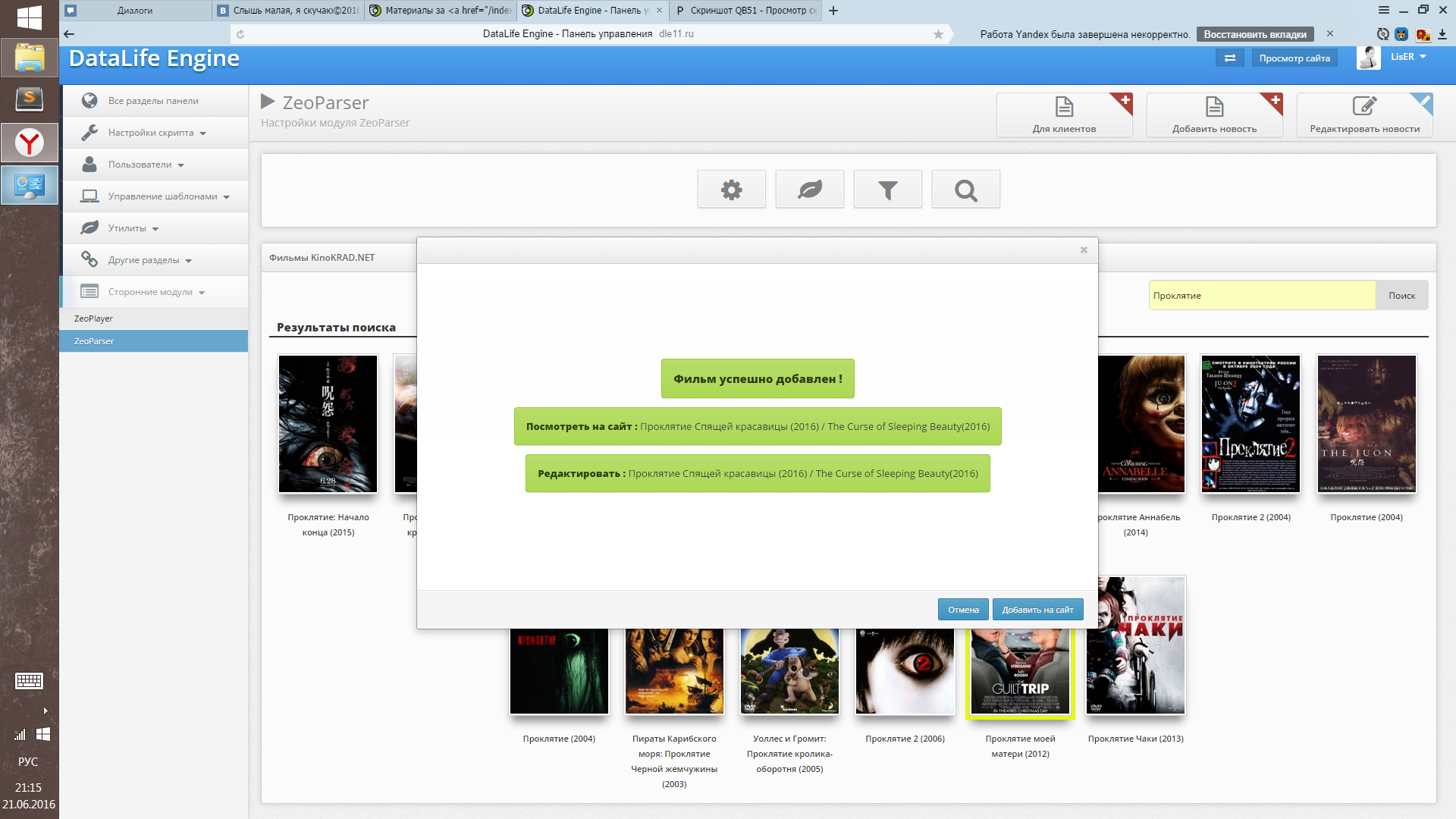Collapse 'Сторонние модули' sidebar menu

click(x=155, y=292)
